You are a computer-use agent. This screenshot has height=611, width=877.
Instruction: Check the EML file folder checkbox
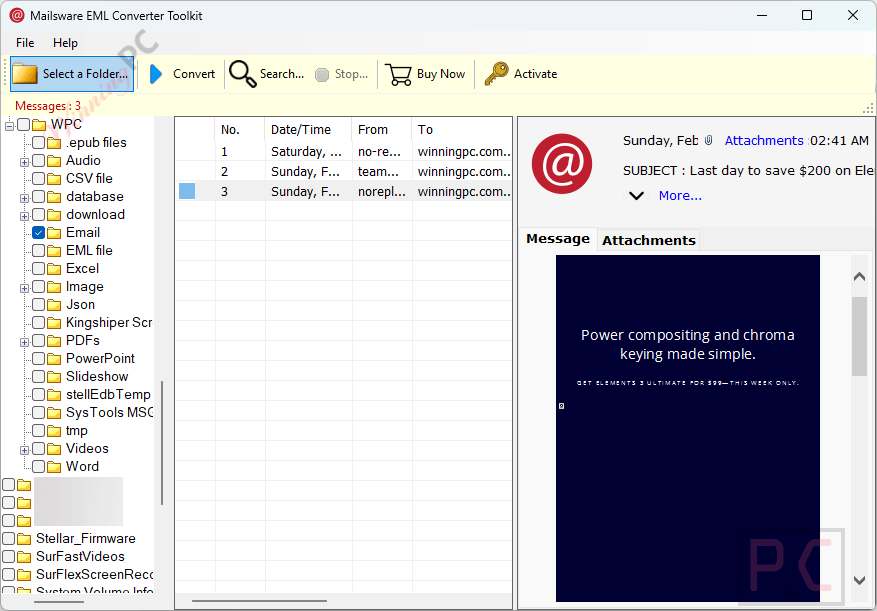39,251
